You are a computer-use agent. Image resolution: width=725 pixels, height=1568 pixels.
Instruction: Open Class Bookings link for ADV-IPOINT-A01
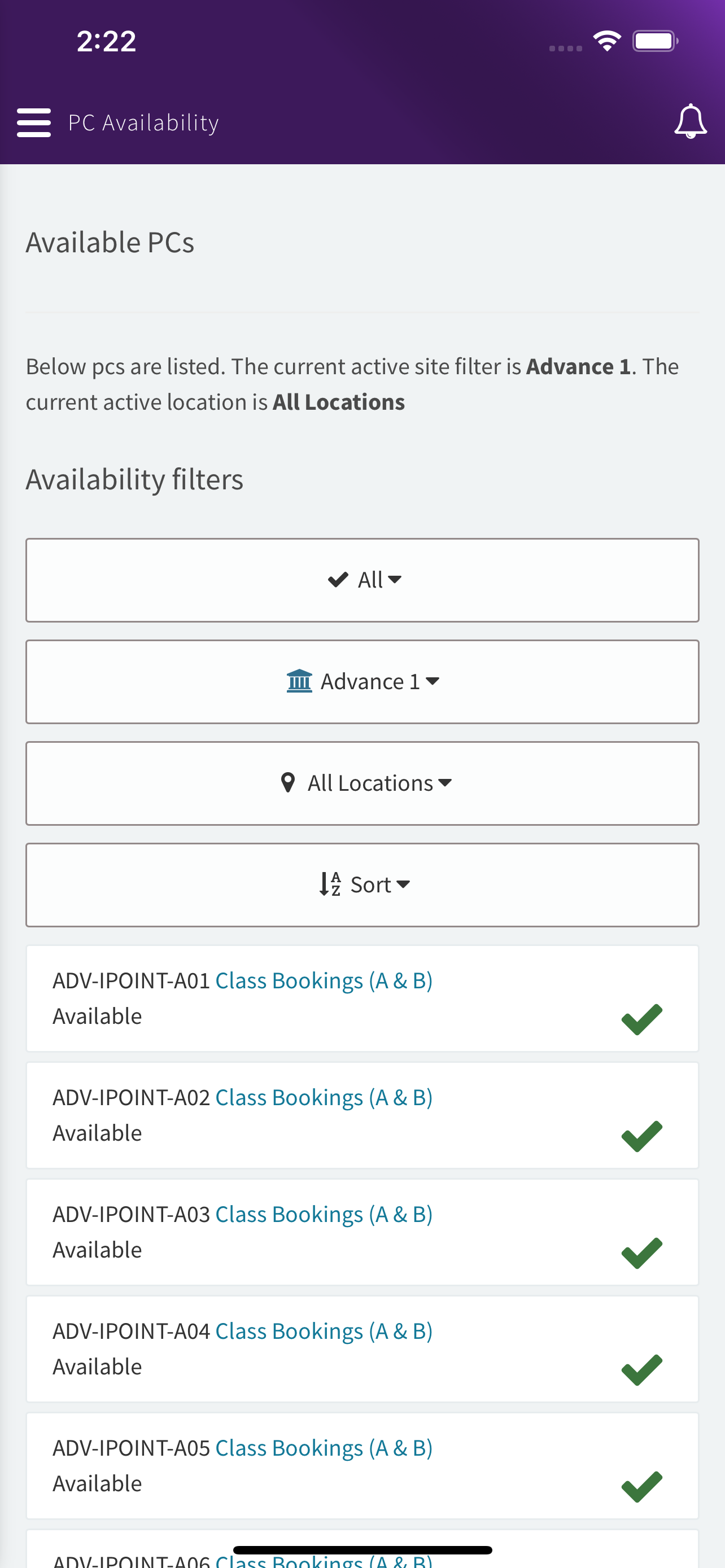[x=324, y=980]
